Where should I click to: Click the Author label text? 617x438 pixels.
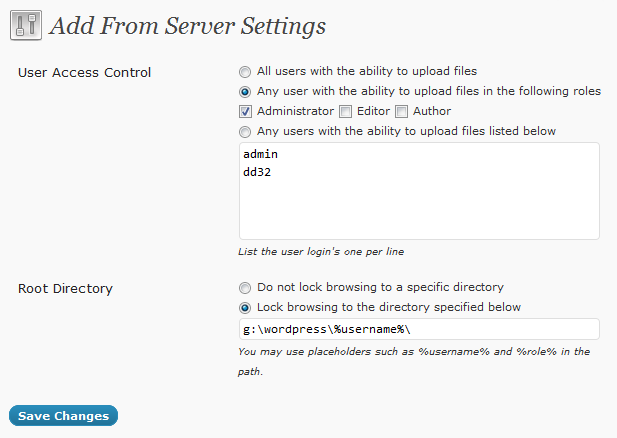[432, 111]
